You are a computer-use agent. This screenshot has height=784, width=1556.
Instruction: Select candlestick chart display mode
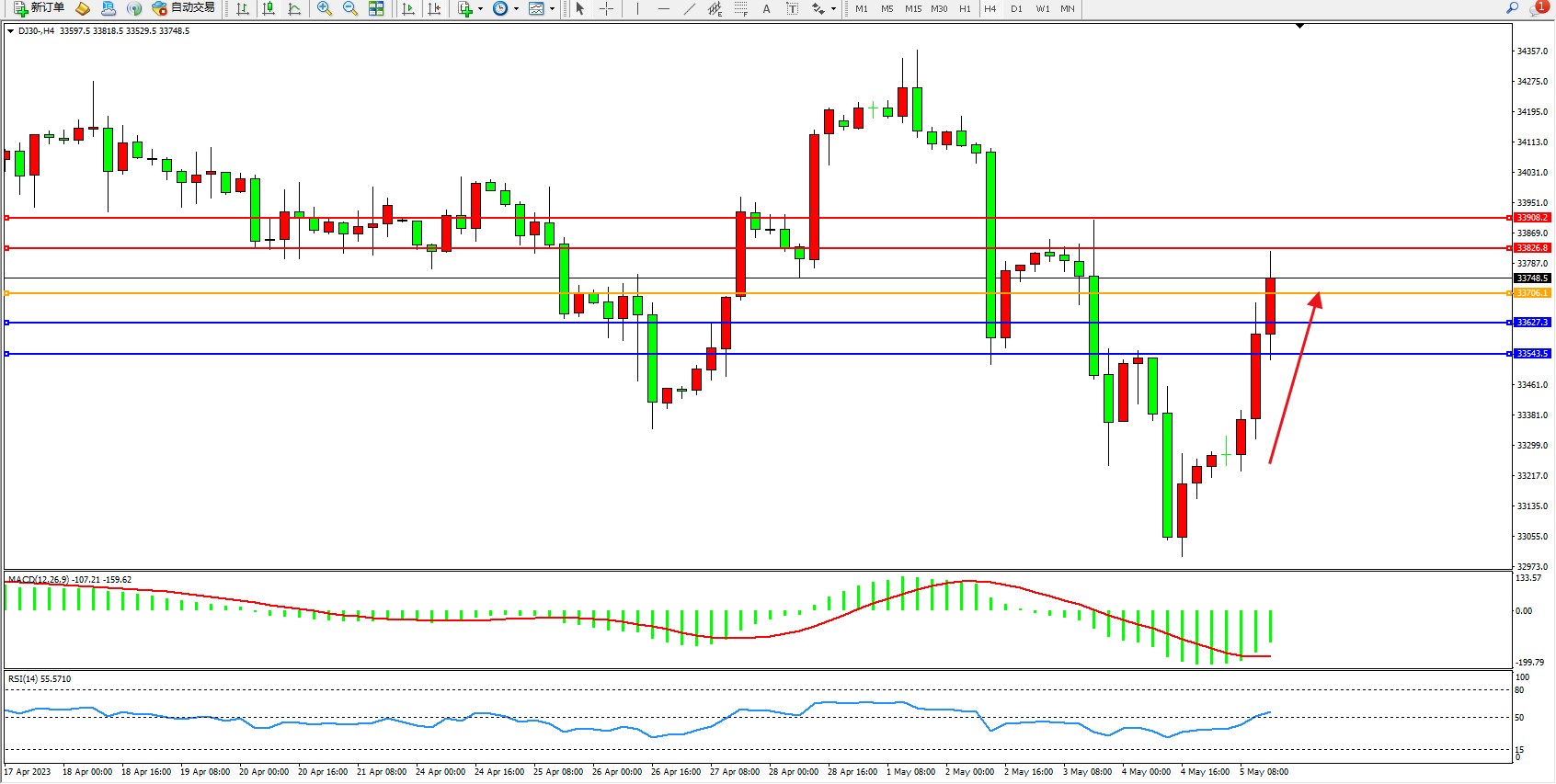tap(269, 8)
